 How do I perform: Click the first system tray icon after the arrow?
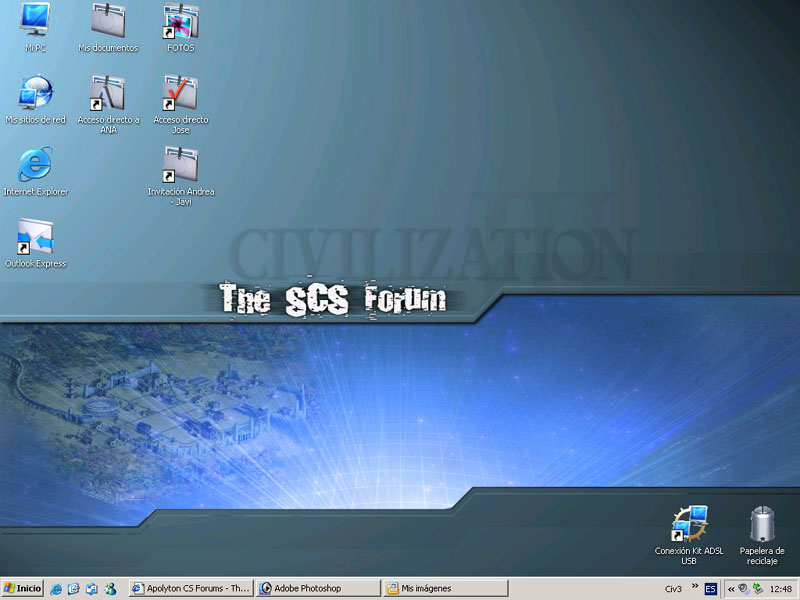[x=743, y=589]
